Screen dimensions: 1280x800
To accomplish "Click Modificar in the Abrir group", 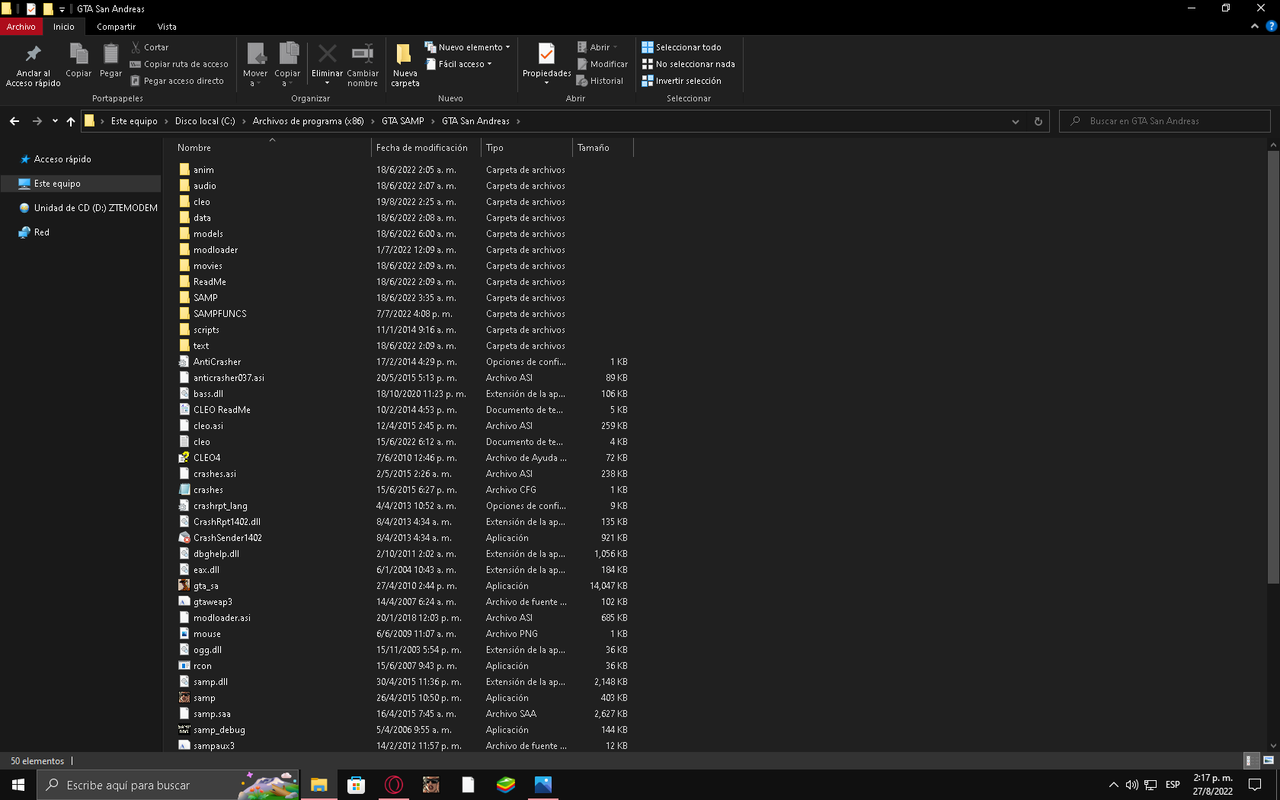I will pyautogui.click(x=602, y=64).
